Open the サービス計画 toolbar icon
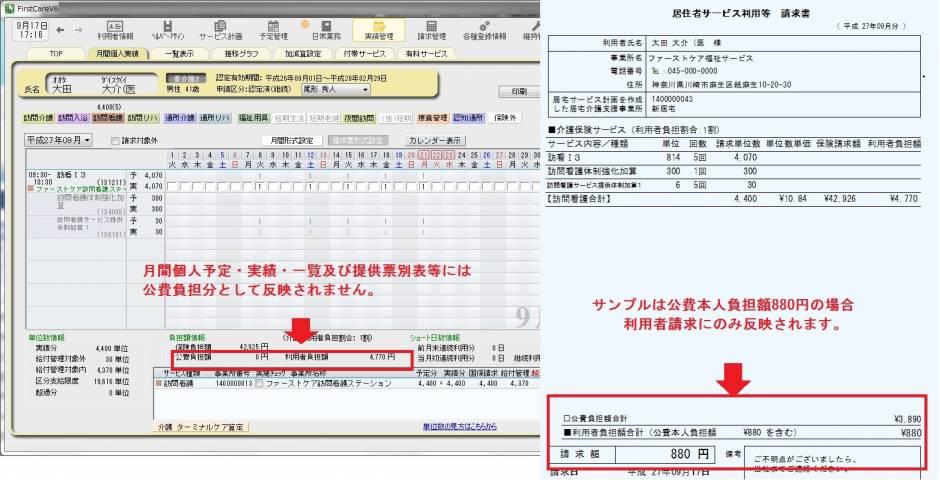This screenshot has height=480, width=940. click(220, 29)
